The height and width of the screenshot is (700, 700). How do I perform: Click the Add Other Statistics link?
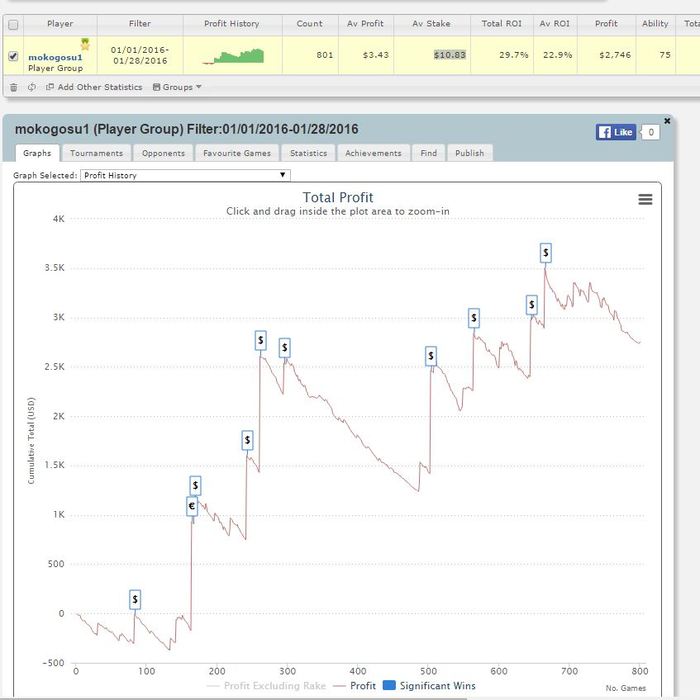(x=94, y=87)
